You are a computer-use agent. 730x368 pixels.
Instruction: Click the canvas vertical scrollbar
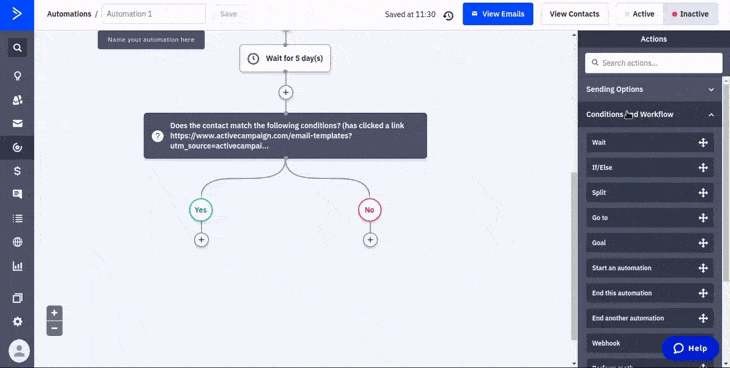pyautogui.click(x=574, y=256)
